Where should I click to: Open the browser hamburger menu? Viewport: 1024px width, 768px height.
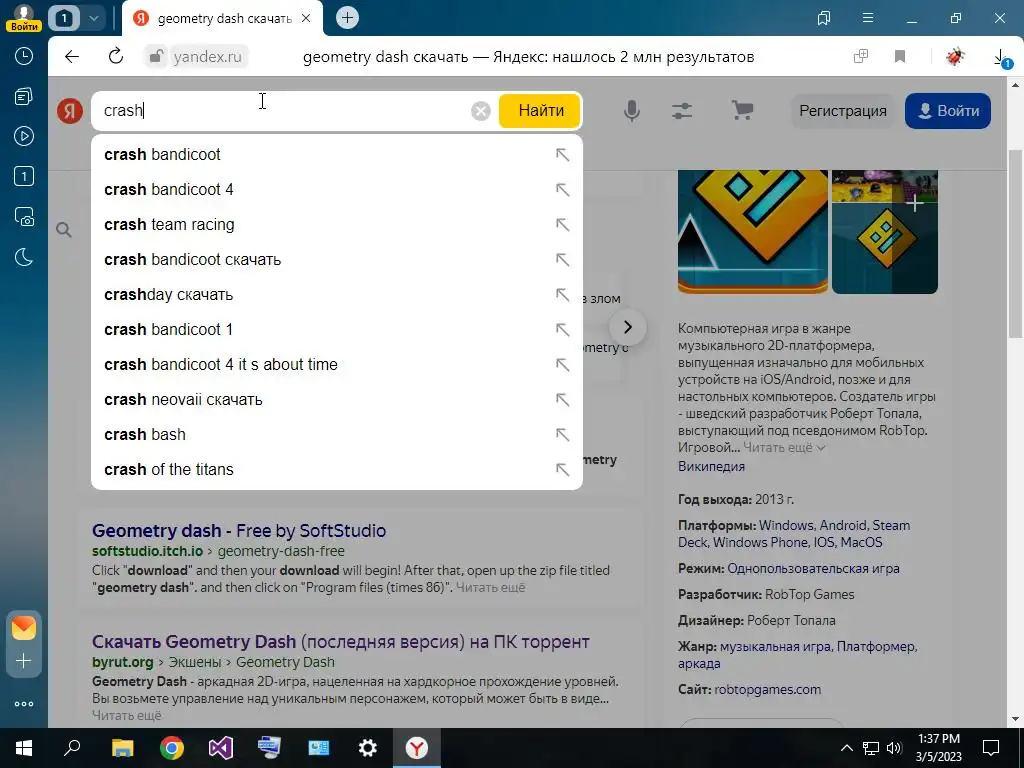[x=868, y=18]
